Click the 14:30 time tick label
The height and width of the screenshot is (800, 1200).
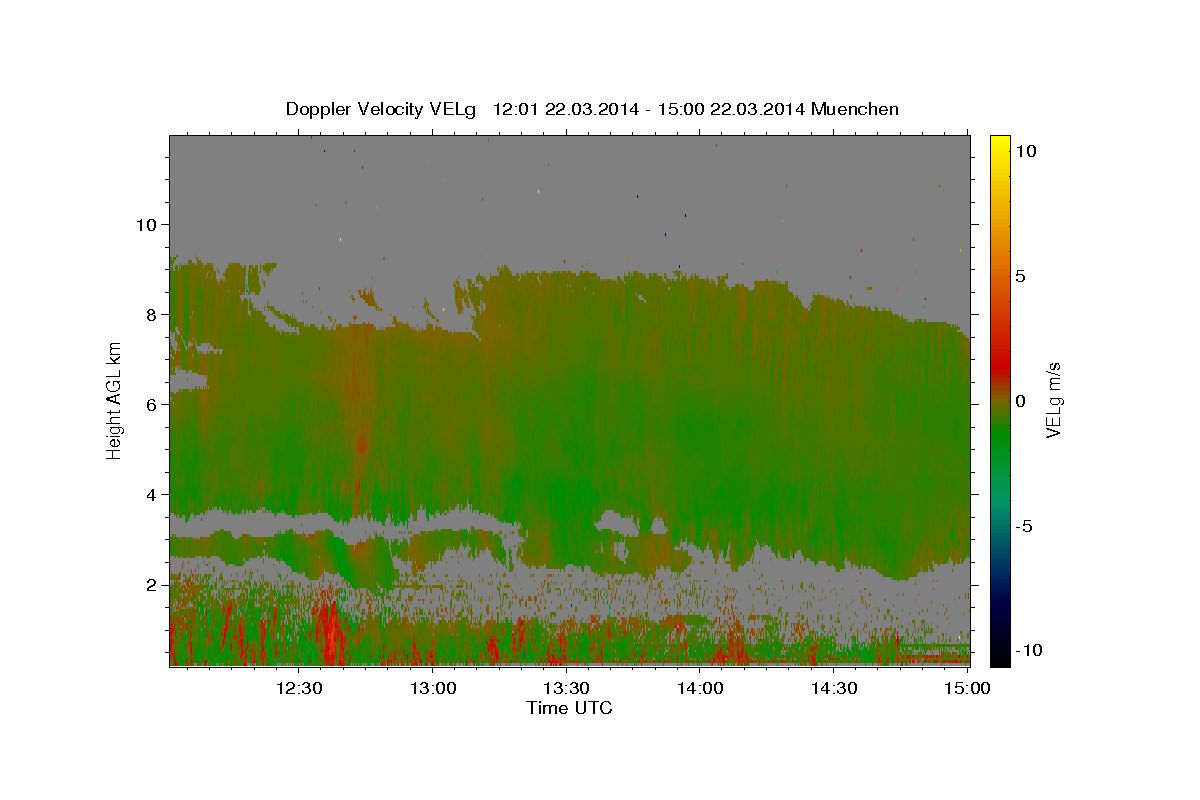point(834,688)
